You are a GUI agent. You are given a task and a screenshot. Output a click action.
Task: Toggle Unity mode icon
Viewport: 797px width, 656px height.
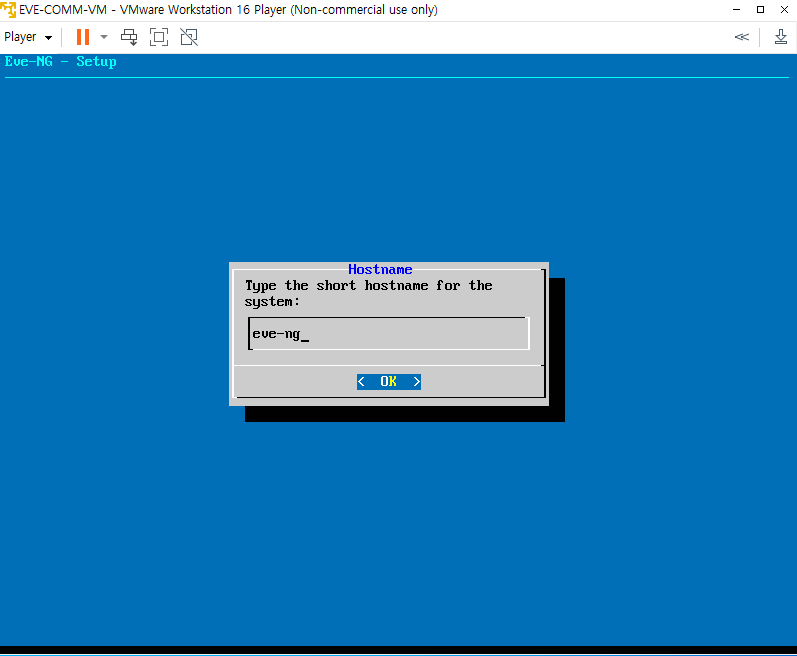tap(189, 37)
